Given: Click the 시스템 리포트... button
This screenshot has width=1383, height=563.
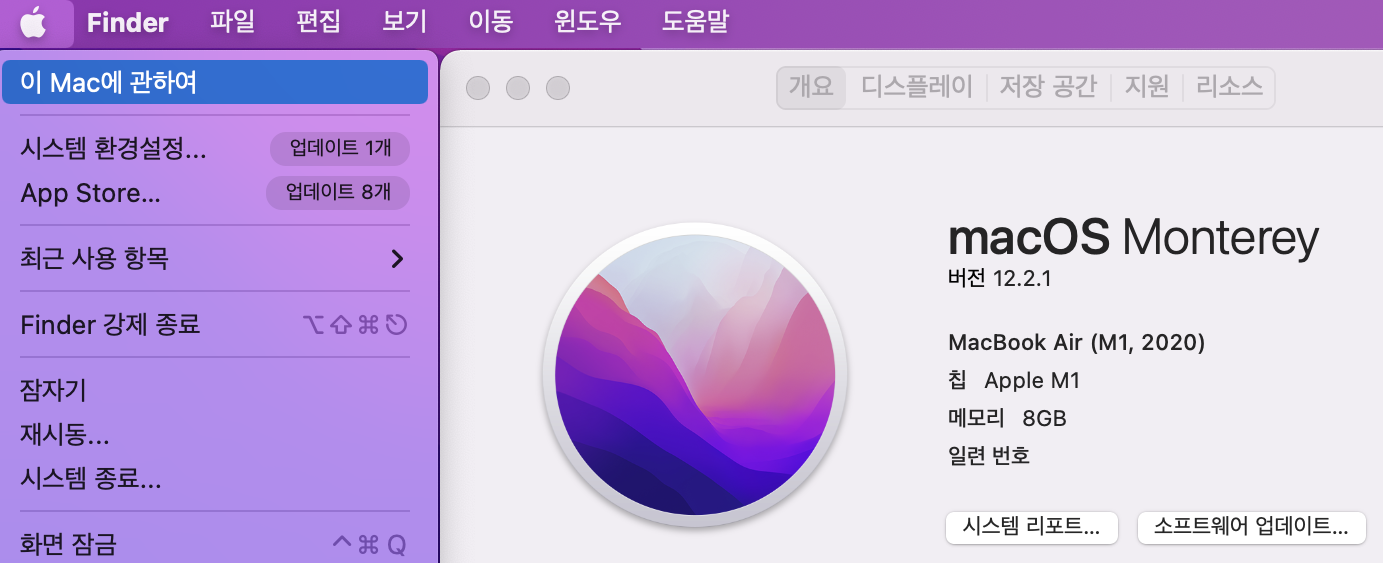Looking at the screenshot, I should point(1031,527).
